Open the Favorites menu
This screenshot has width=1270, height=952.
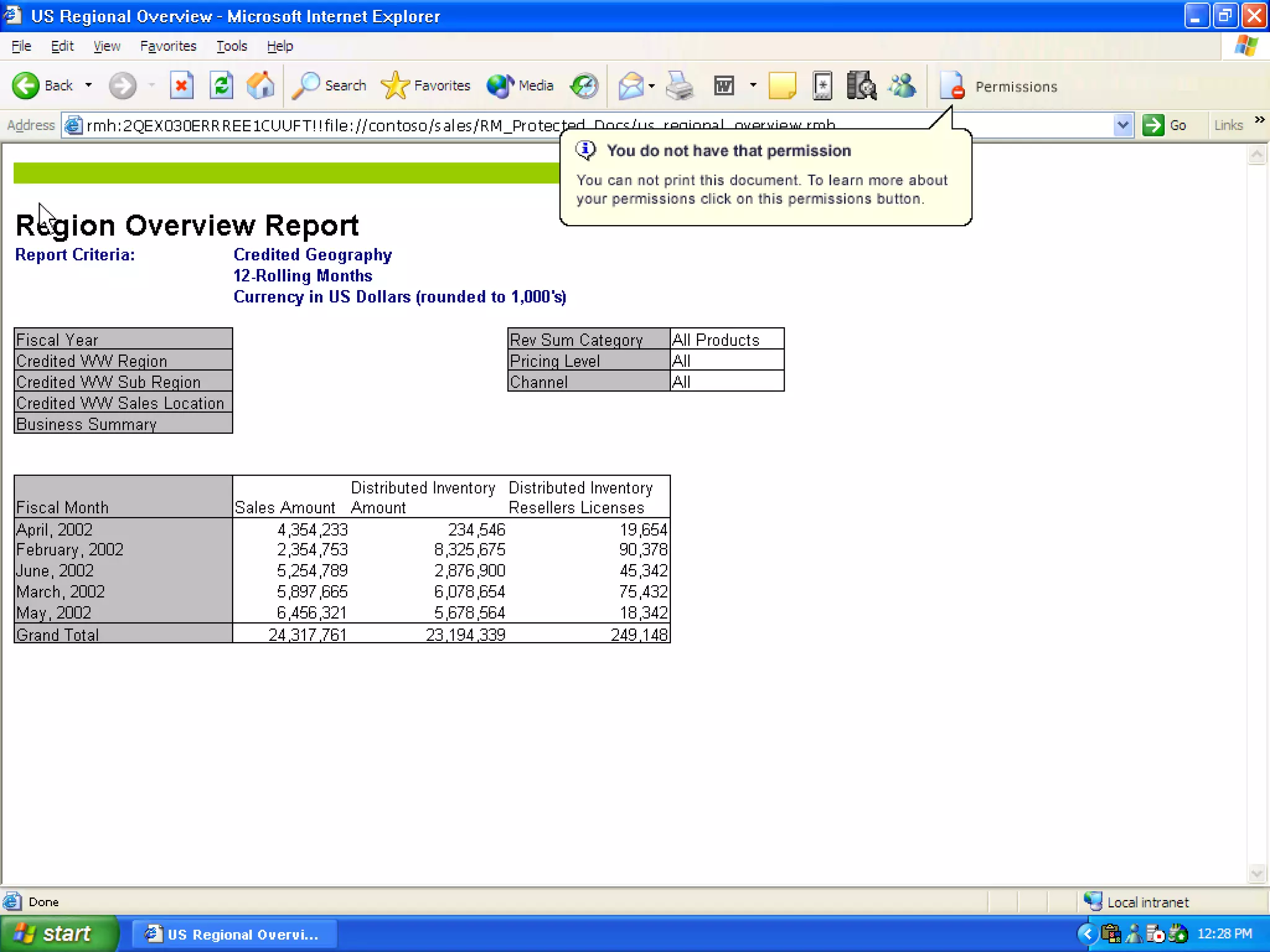(168, 46)
